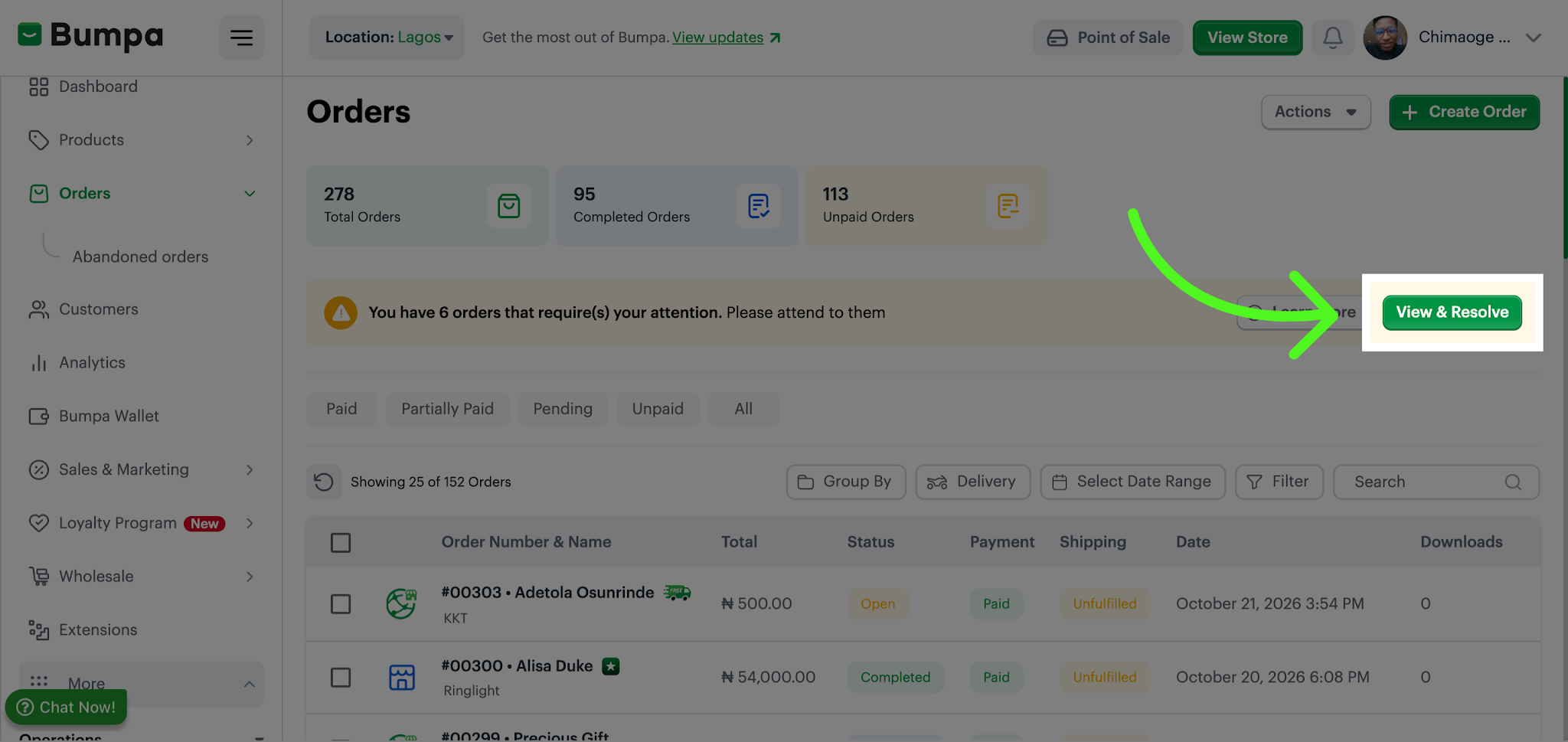Click the Point of Sale button
Viewport: 1568px width, 742px height.
[x=1108, y=38]
